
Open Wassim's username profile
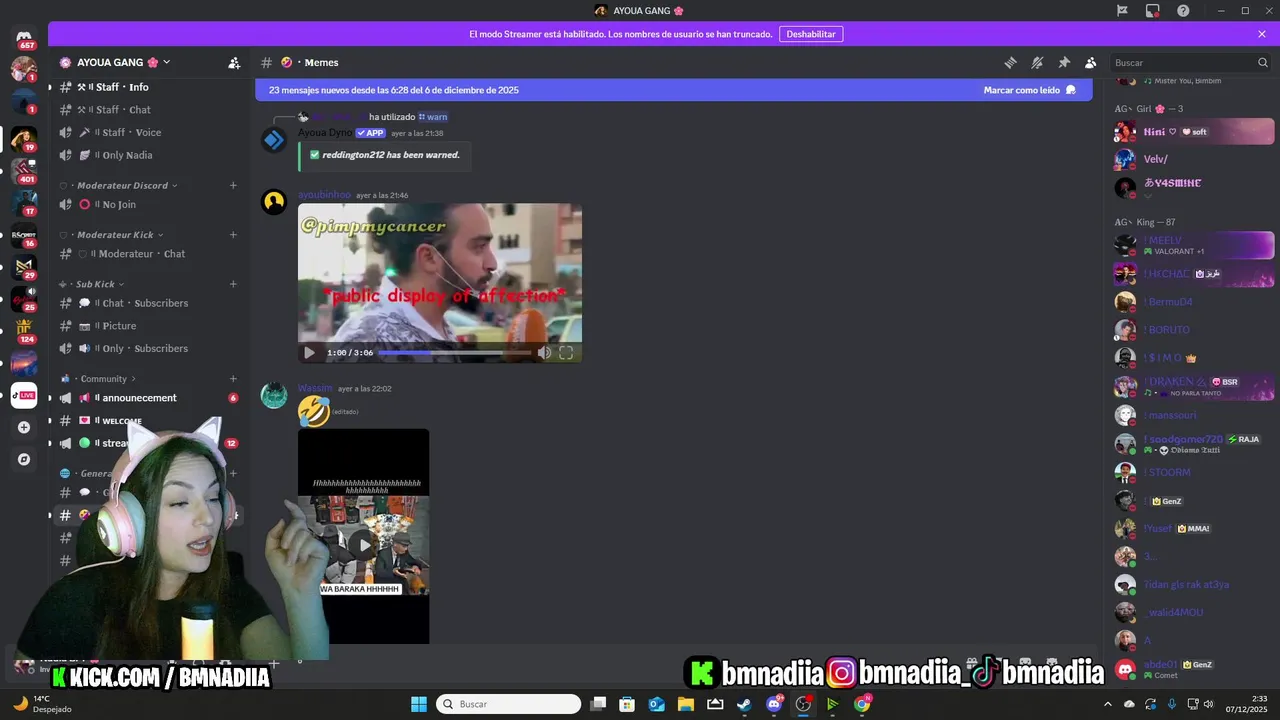coord(315,388)
